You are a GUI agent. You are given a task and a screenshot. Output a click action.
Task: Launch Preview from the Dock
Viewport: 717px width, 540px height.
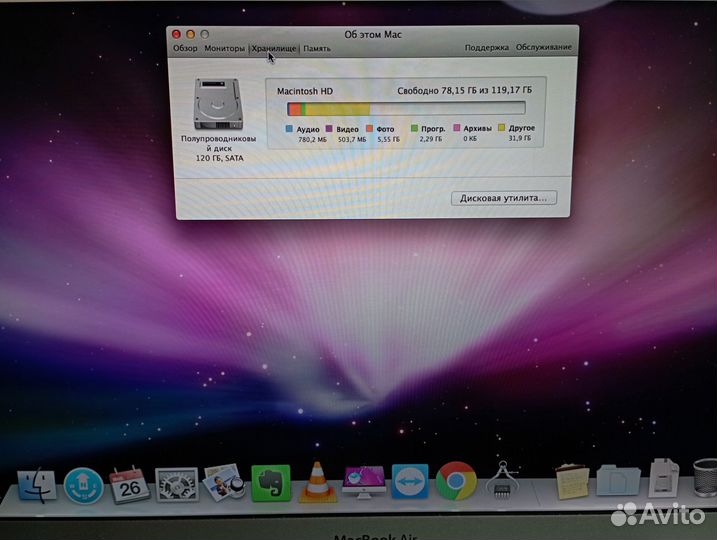tap(224, 483)
